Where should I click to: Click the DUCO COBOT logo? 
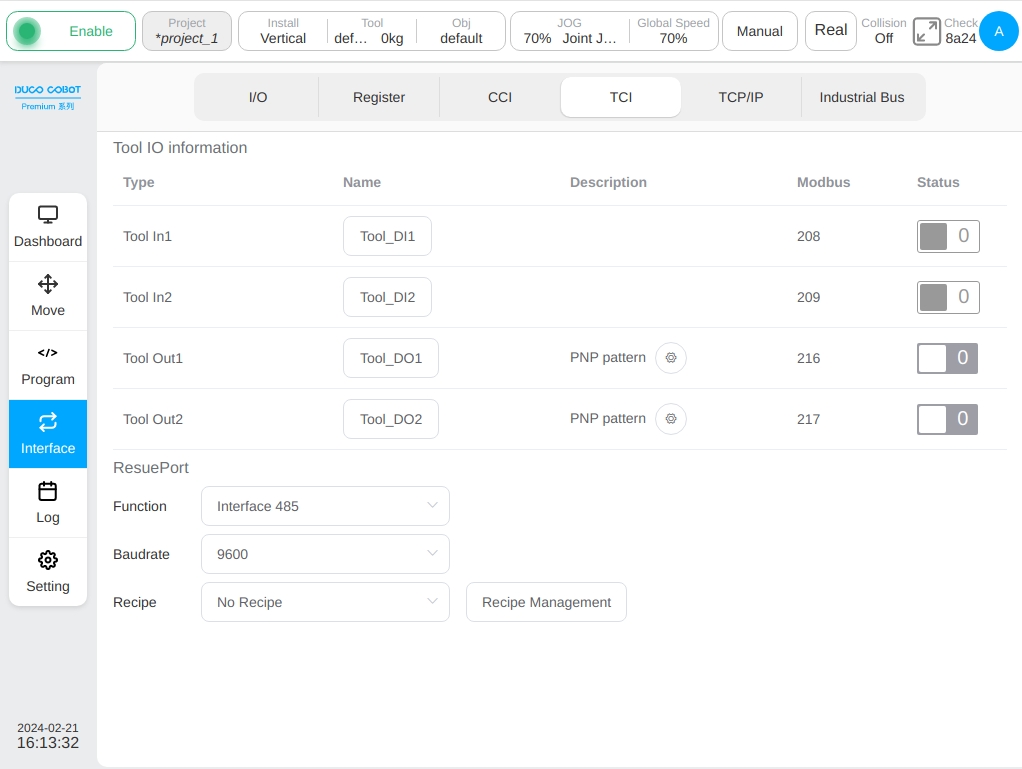pyautogui.click(x=48, y=97)
